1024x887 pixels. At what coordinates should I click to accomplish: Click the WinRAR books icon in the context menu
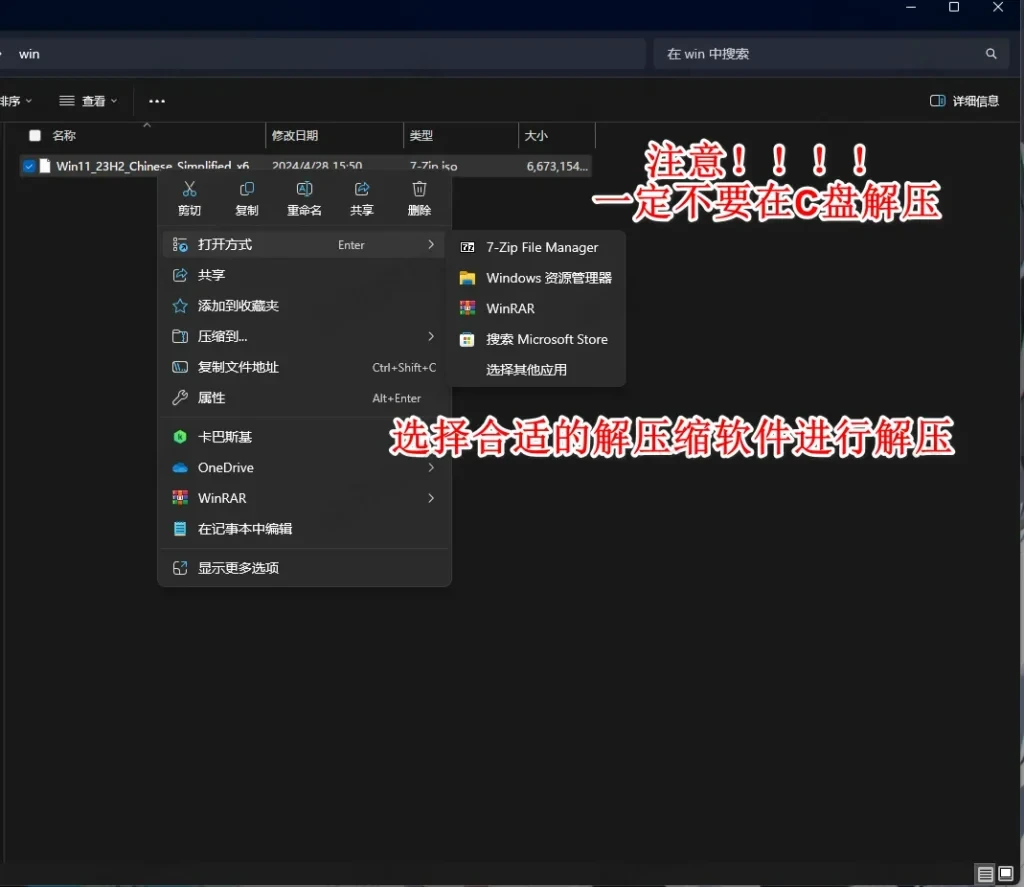(x=180, y=498)
